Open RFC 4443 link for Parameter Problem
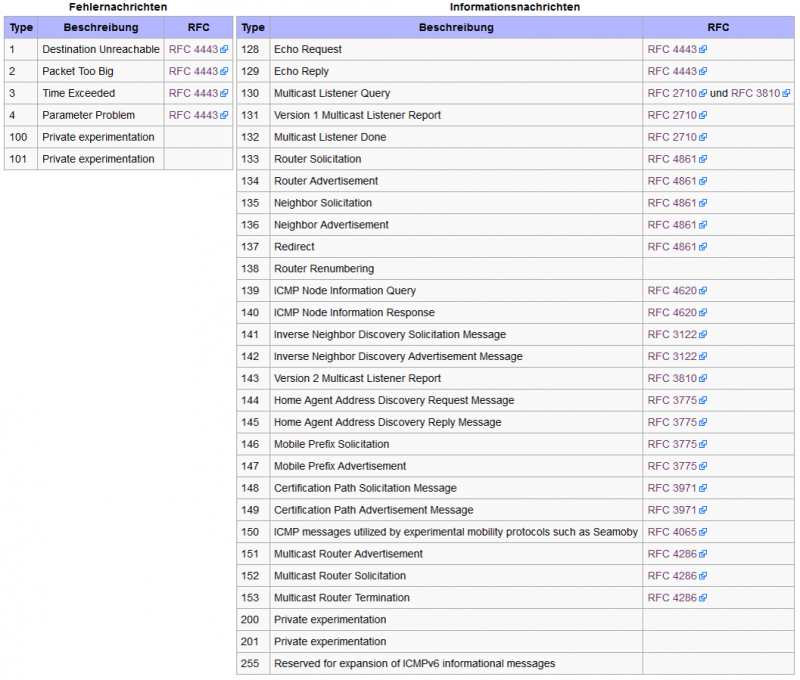Screen dimensions: 800x680 point(198,115)
